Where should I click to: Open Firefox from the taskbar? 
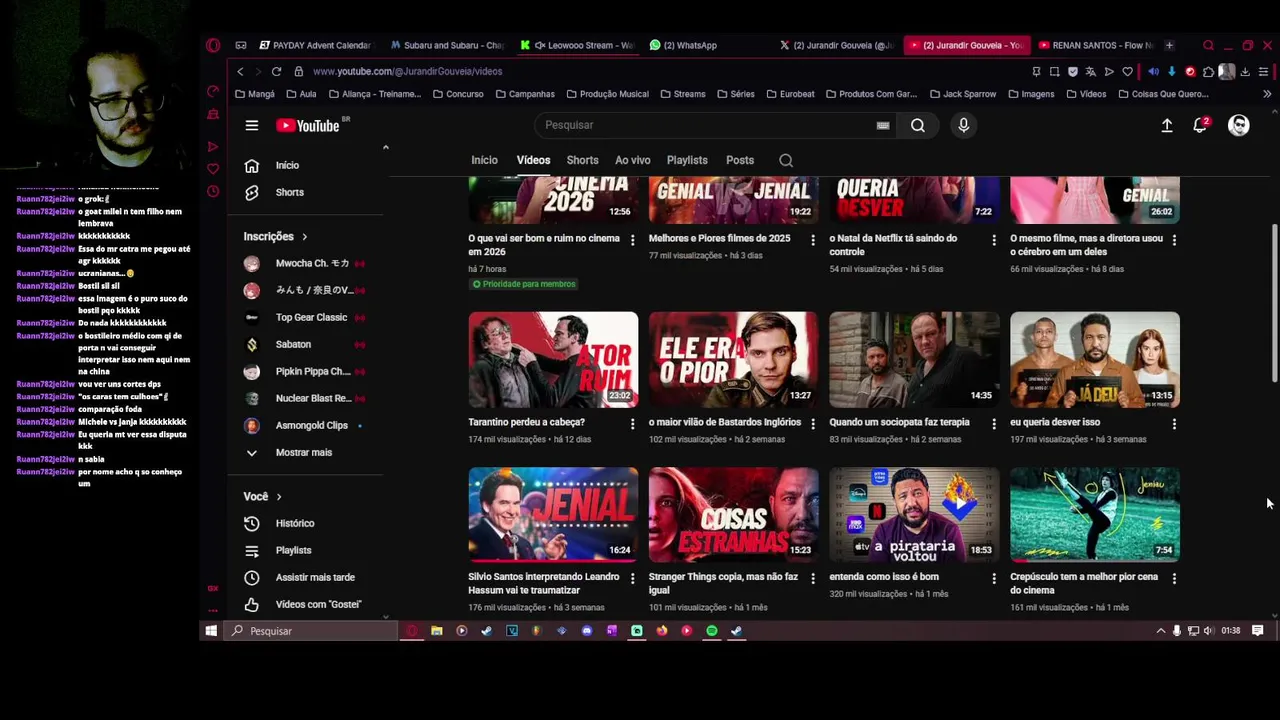pyautogui.click(x=661, y=631)
